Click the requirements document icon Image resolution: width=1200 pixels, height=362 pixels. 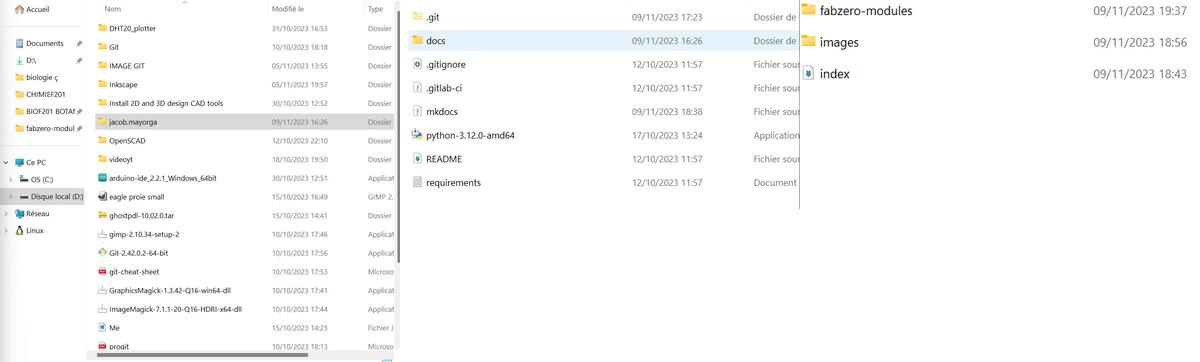tap(418, 182)
